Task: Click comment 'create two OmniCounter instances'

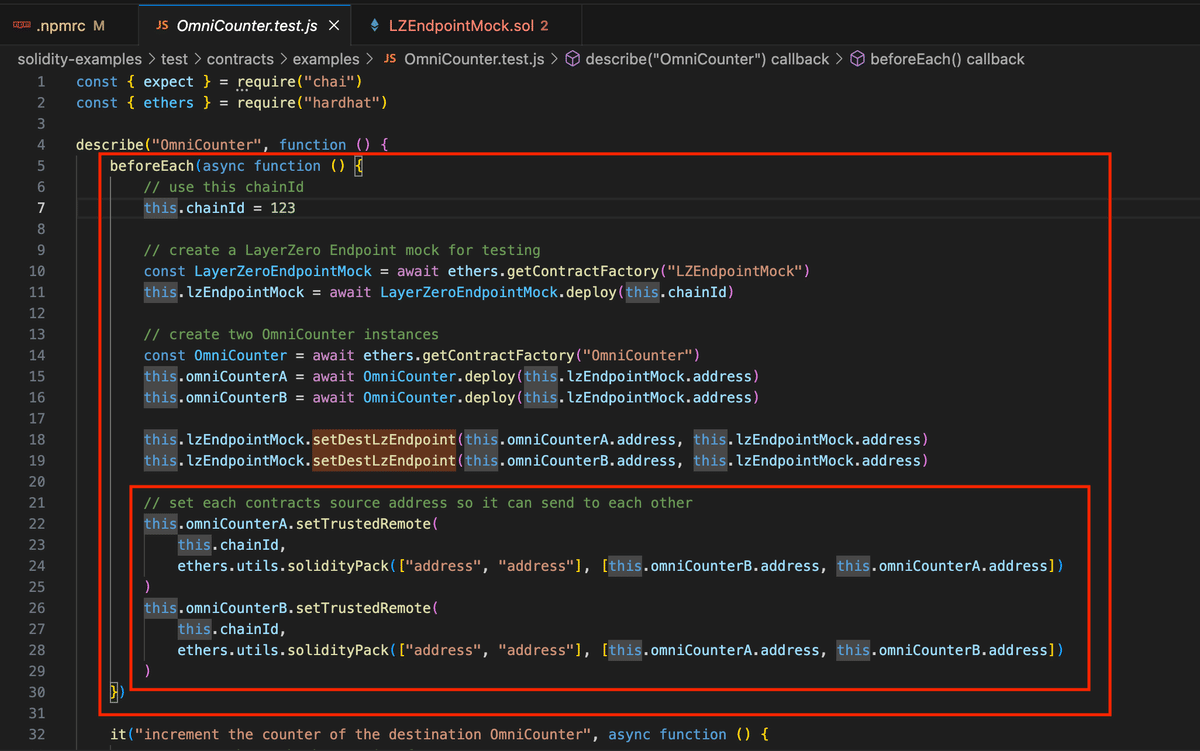Action: (x=291, y=334)
